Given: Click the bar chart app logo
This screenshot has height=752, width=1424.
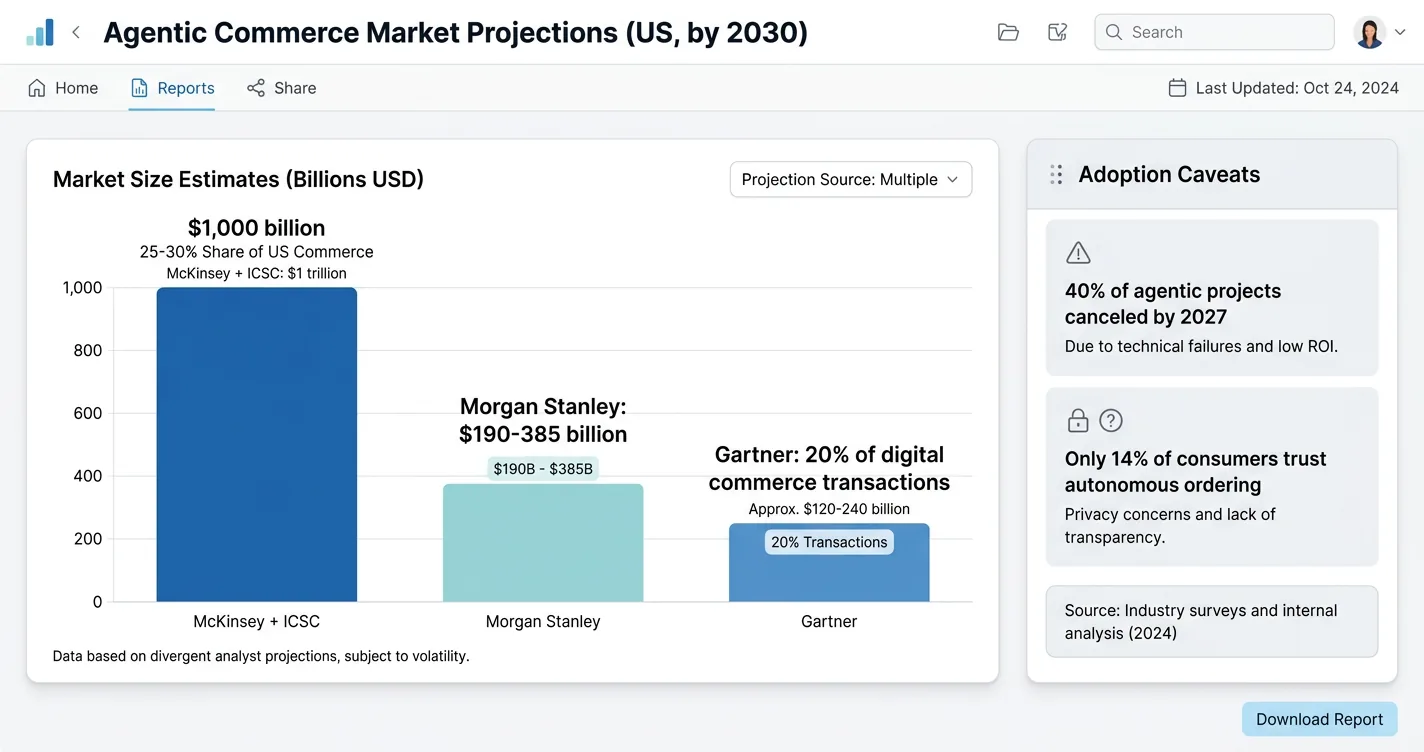Looking at the screenshot, I should 40,32.
